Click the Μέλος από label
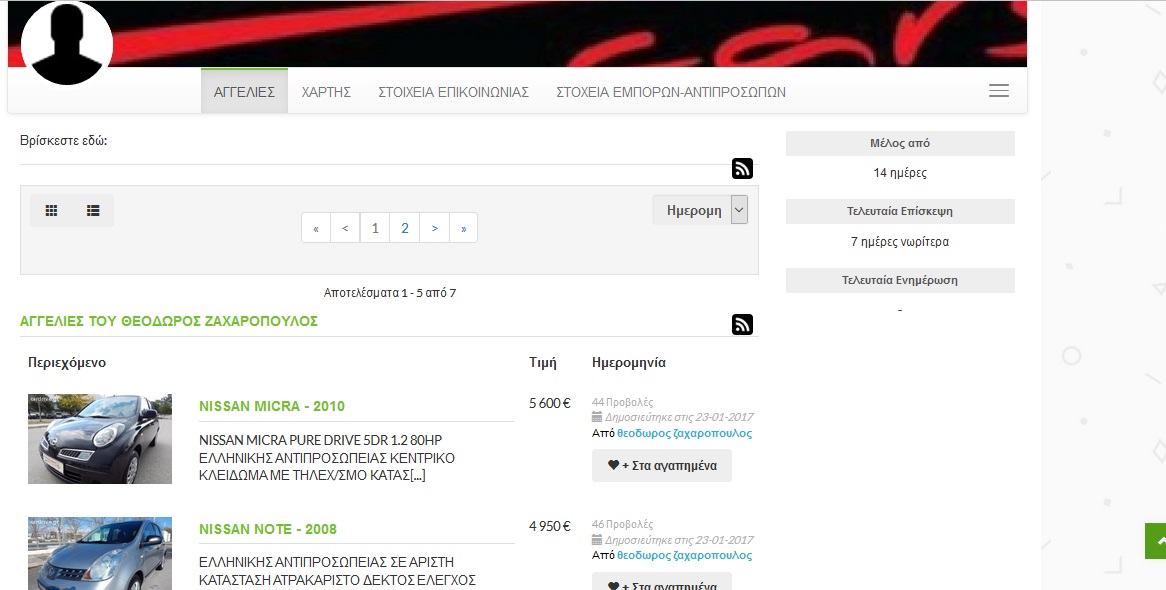The height and width of the screenshot is (590, 1166). click(900, 143)
